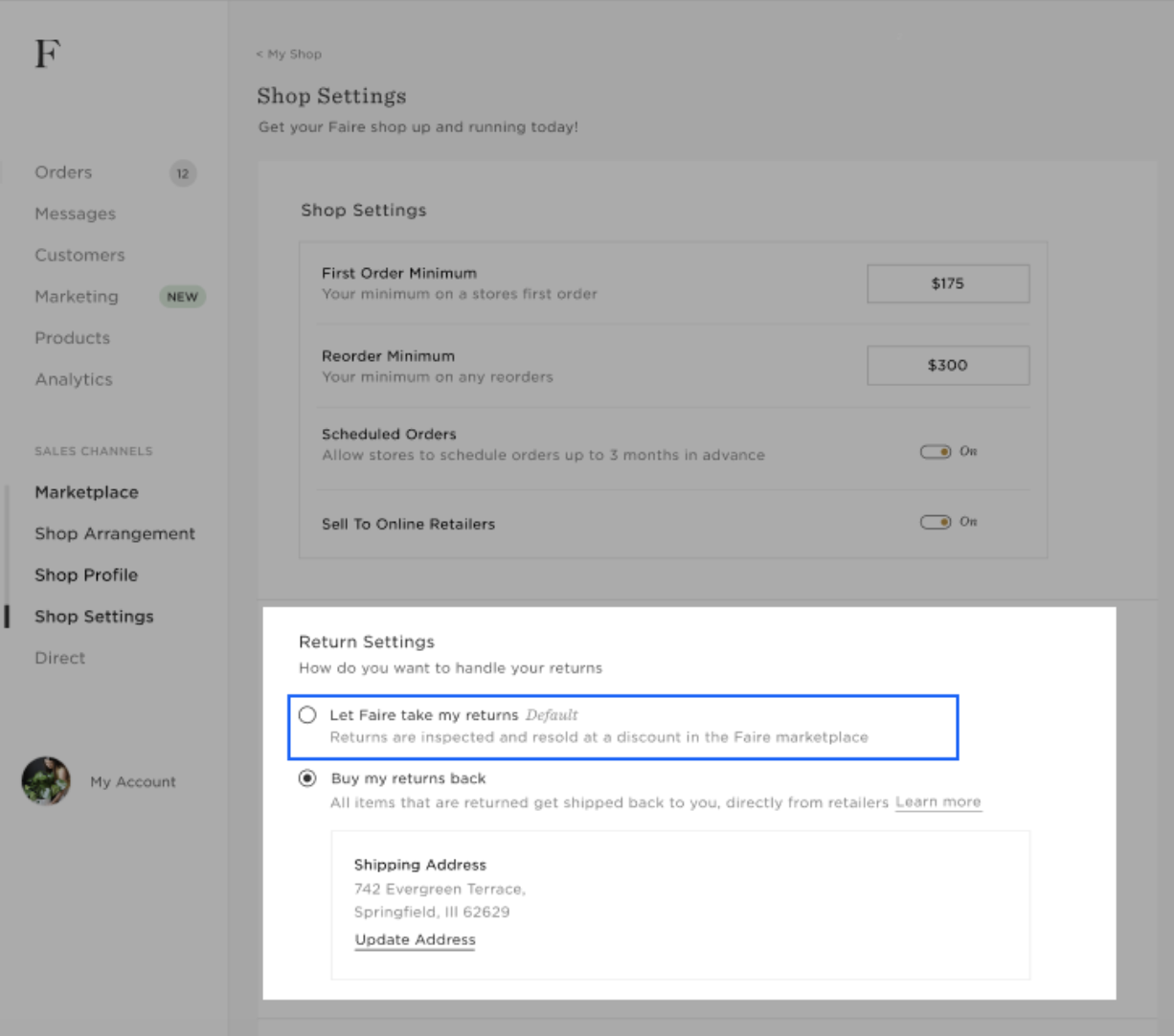Go to Orders in the sidebar
The width and height of the screenshot is (1174, 1036).
pos(63,172)
